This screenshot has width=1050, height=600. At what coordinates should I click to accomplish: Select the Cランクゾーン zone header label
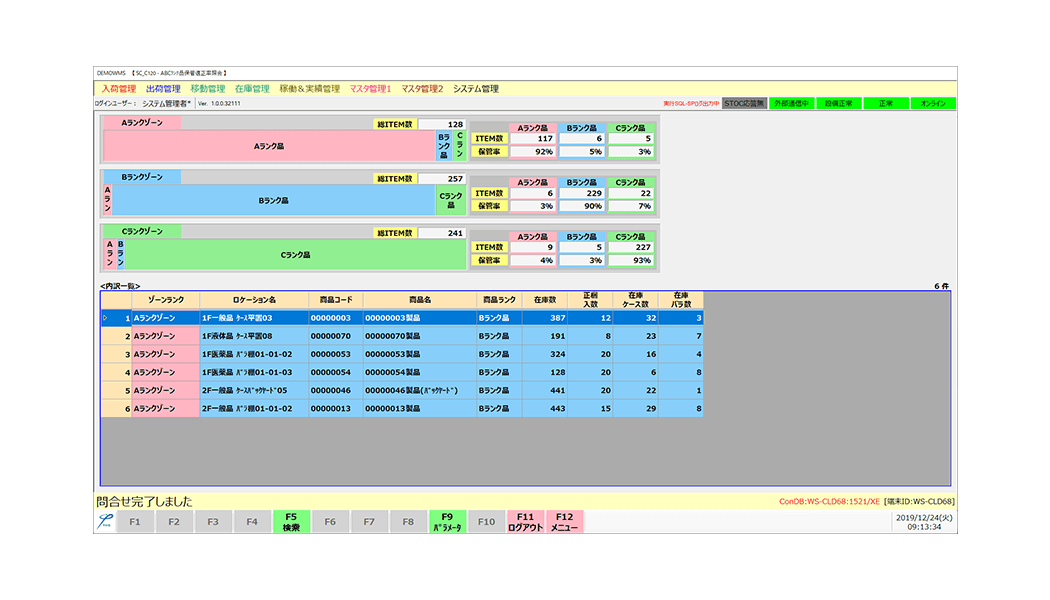[142, 231]
